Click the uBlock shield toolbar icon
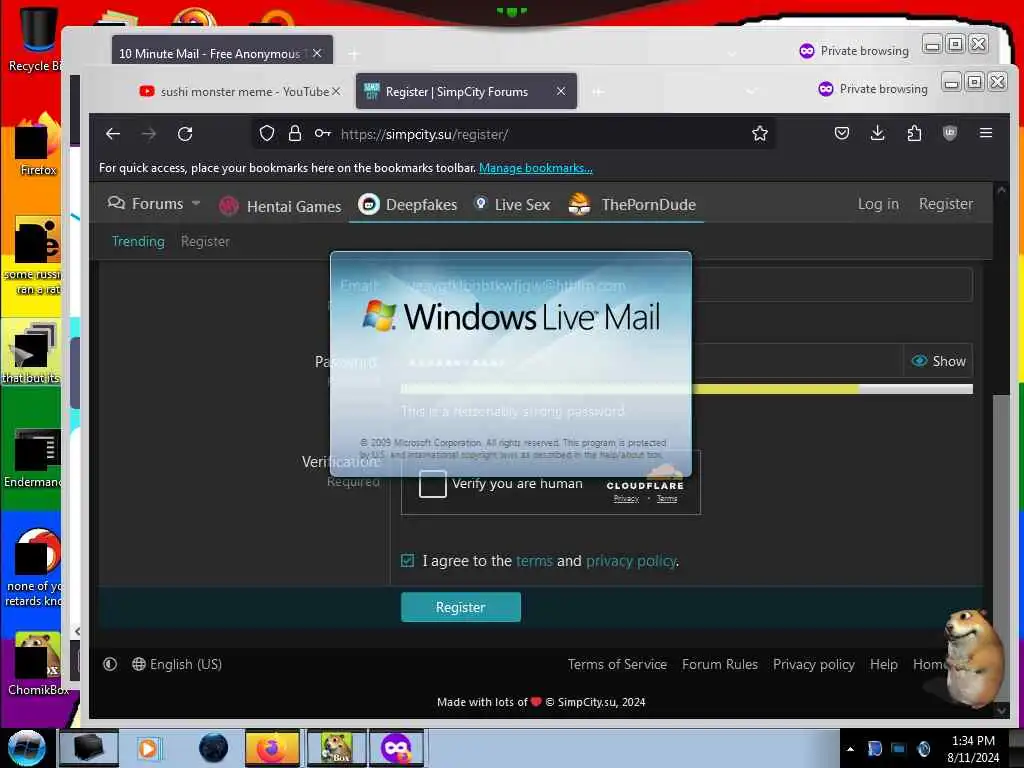 pos(950,133)
